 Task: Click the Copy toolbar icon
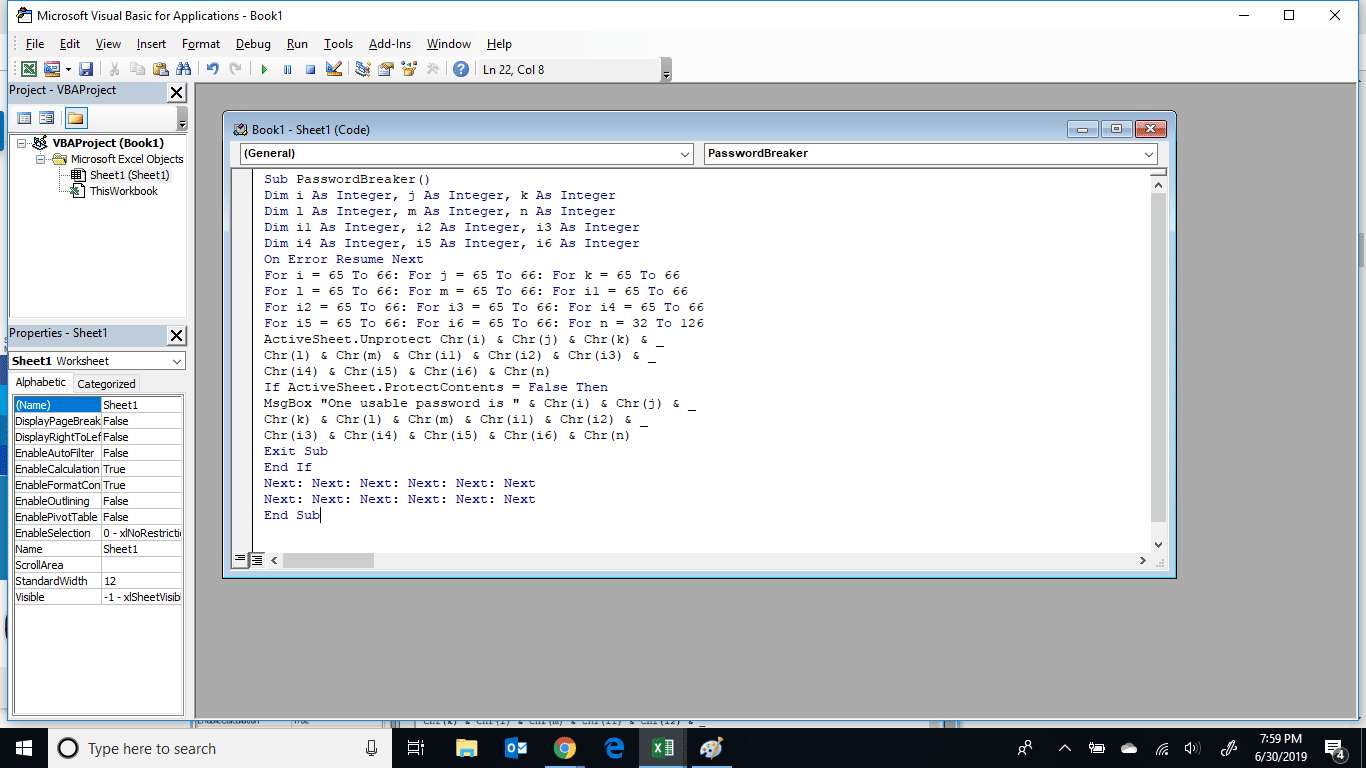click(x=137, y=69)
